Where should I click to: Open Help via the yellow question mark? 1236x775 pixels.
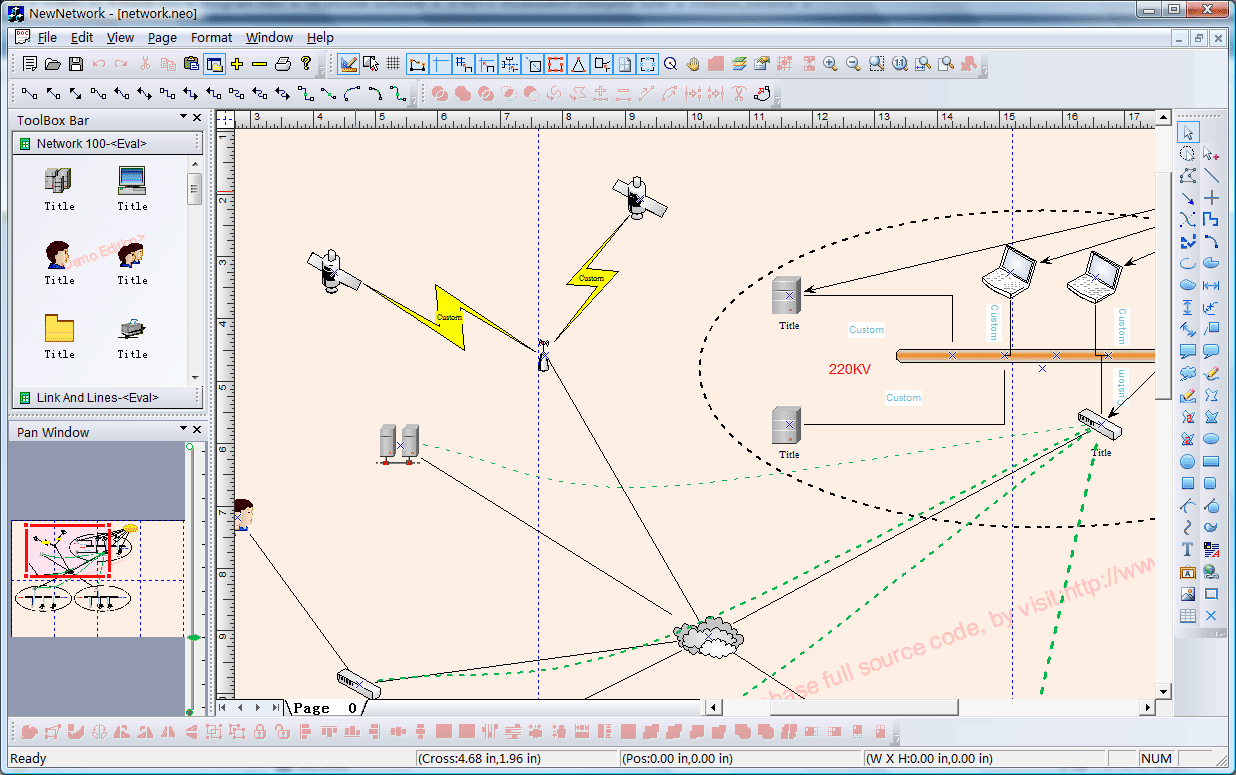click(x=306, y=64)
